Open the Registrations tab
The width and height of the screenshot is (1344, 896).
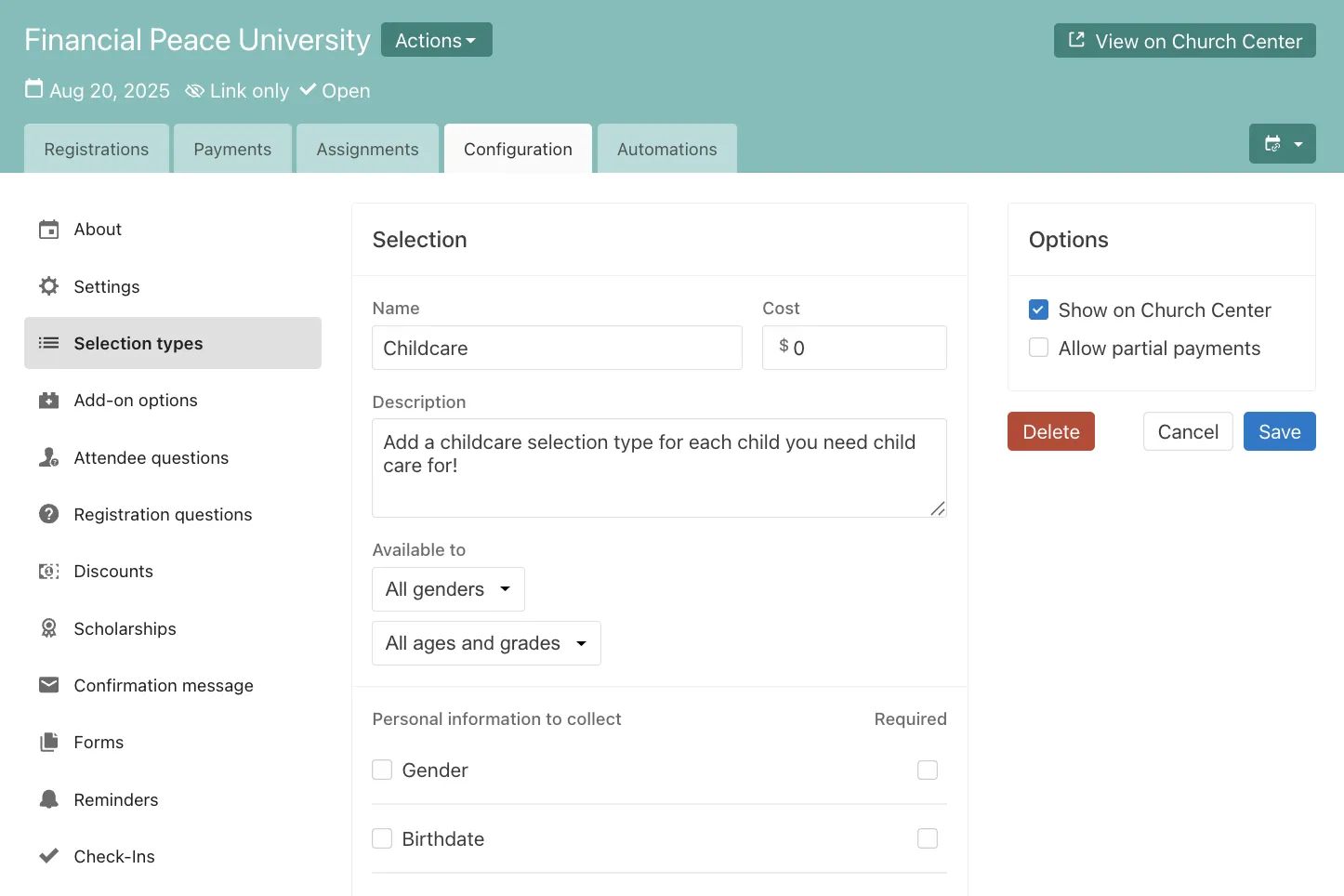click(97, 149)
